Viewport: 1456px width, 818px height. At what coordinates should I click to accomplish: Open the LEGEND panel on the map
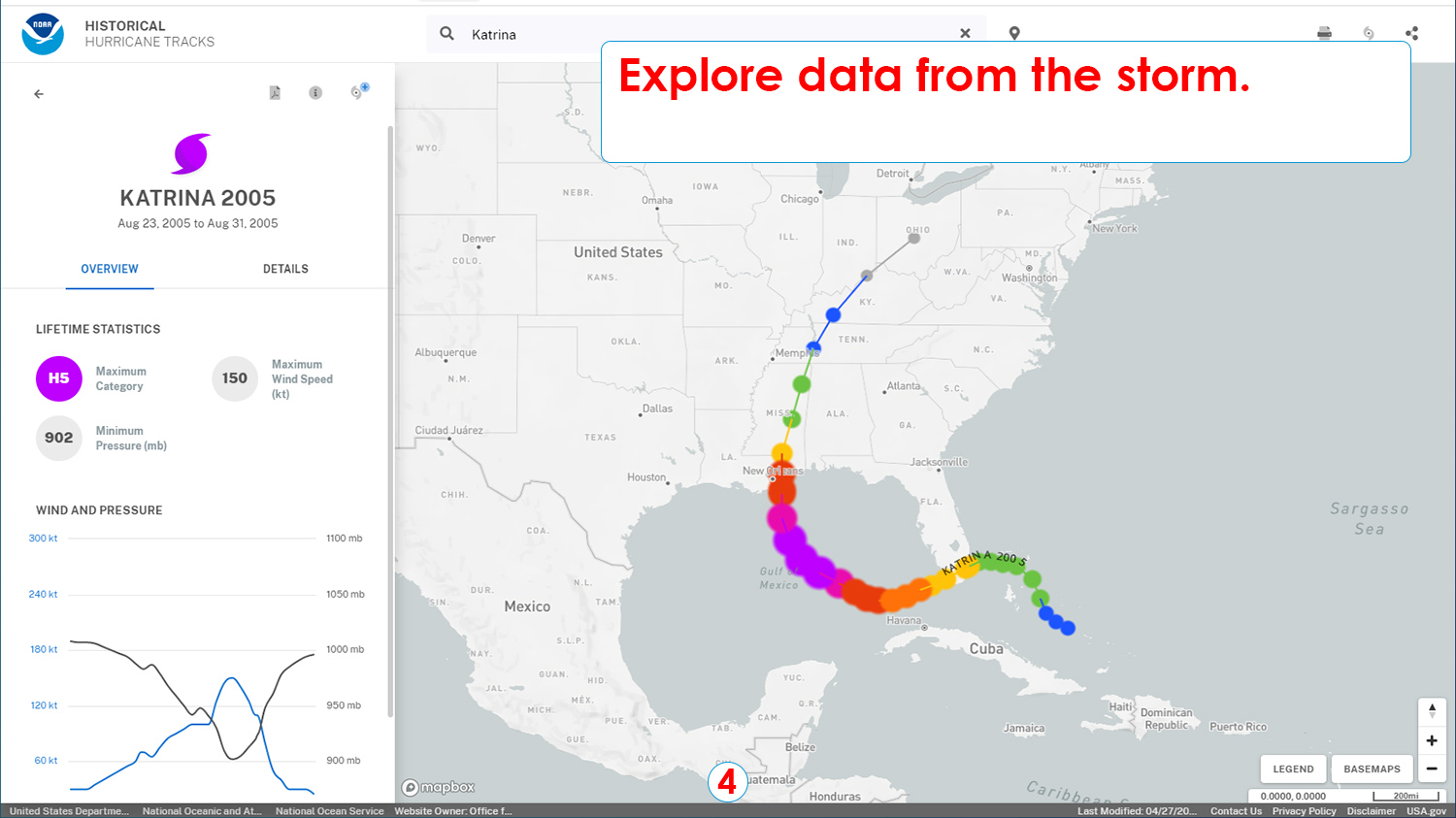pyautogui.click(x=1292, y=769)
